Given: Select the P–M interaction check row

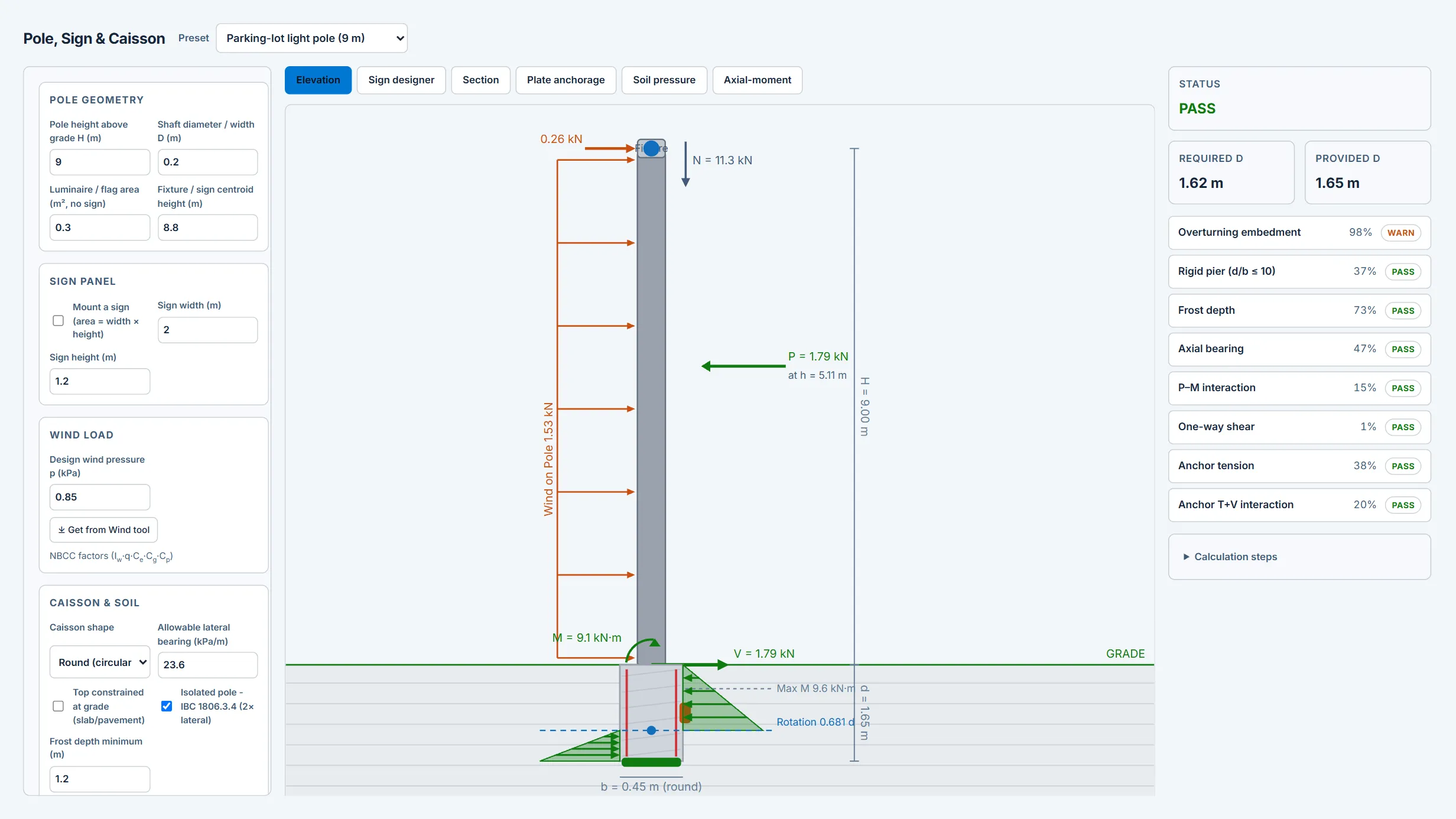Looking at the screenshot, I should point(1299,388).
